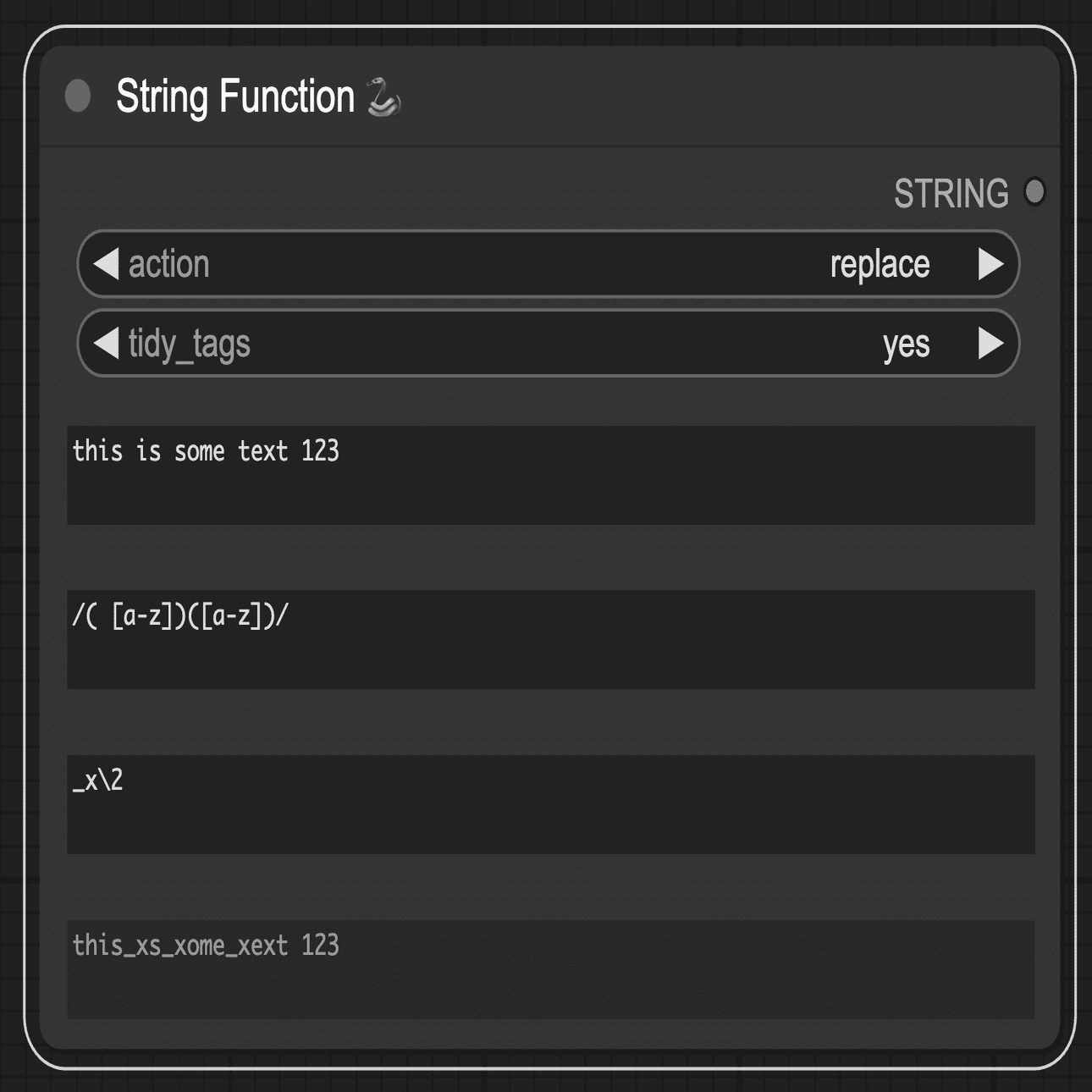The height and width of the screenshot is (1092, 1092).
Task: Click the snake emoji icon in the node title
Action: coord(383,97)
